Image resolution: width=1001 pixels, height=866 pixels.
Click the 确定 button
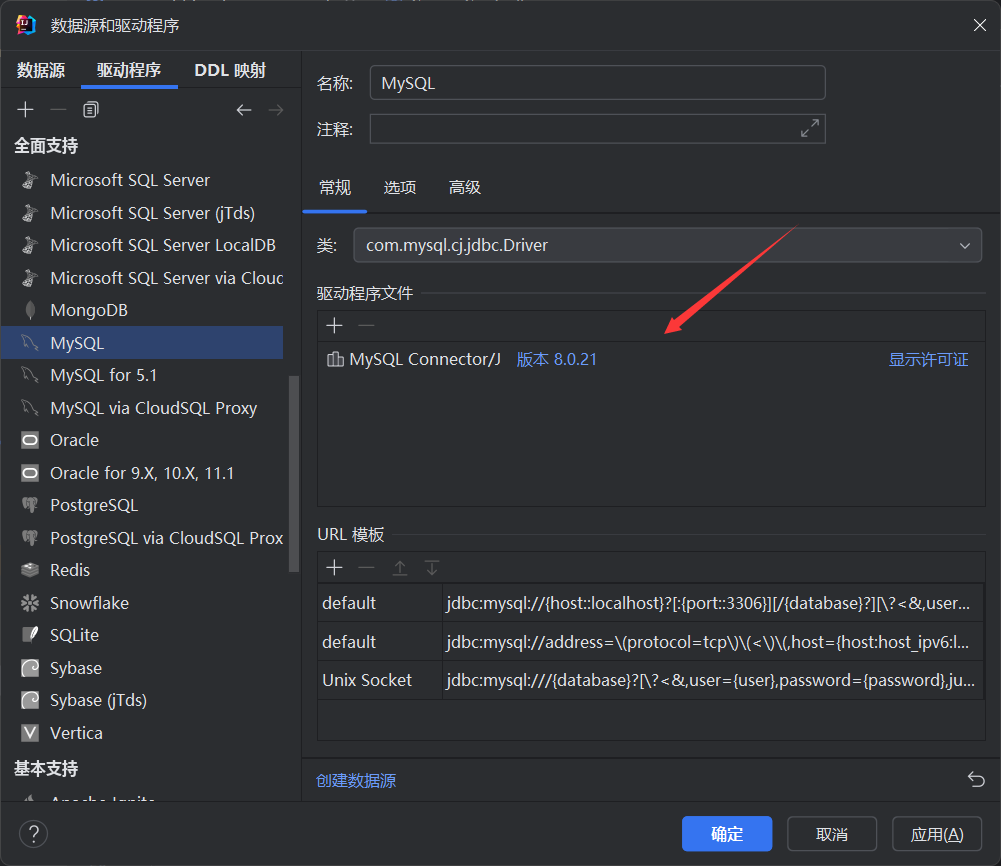(x=726, y=833)
